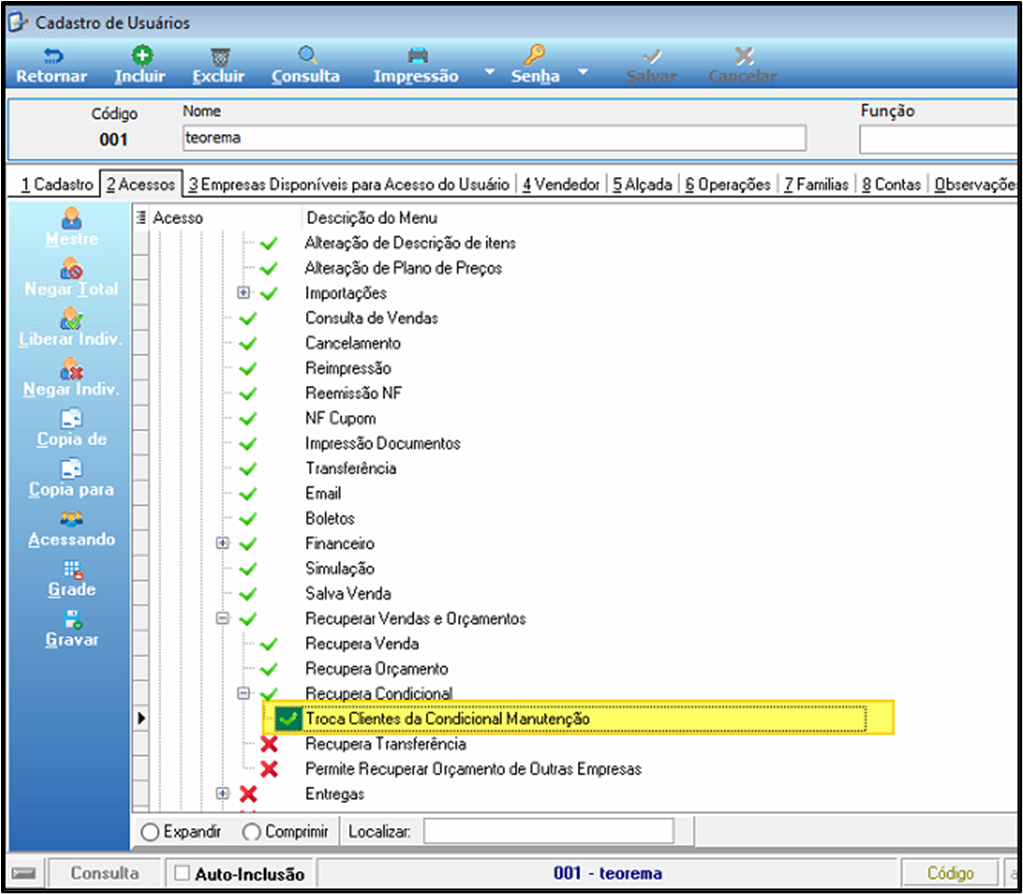Select the Recupera Orçamento row
1023x894 pixels.
[x=376, y=669]
